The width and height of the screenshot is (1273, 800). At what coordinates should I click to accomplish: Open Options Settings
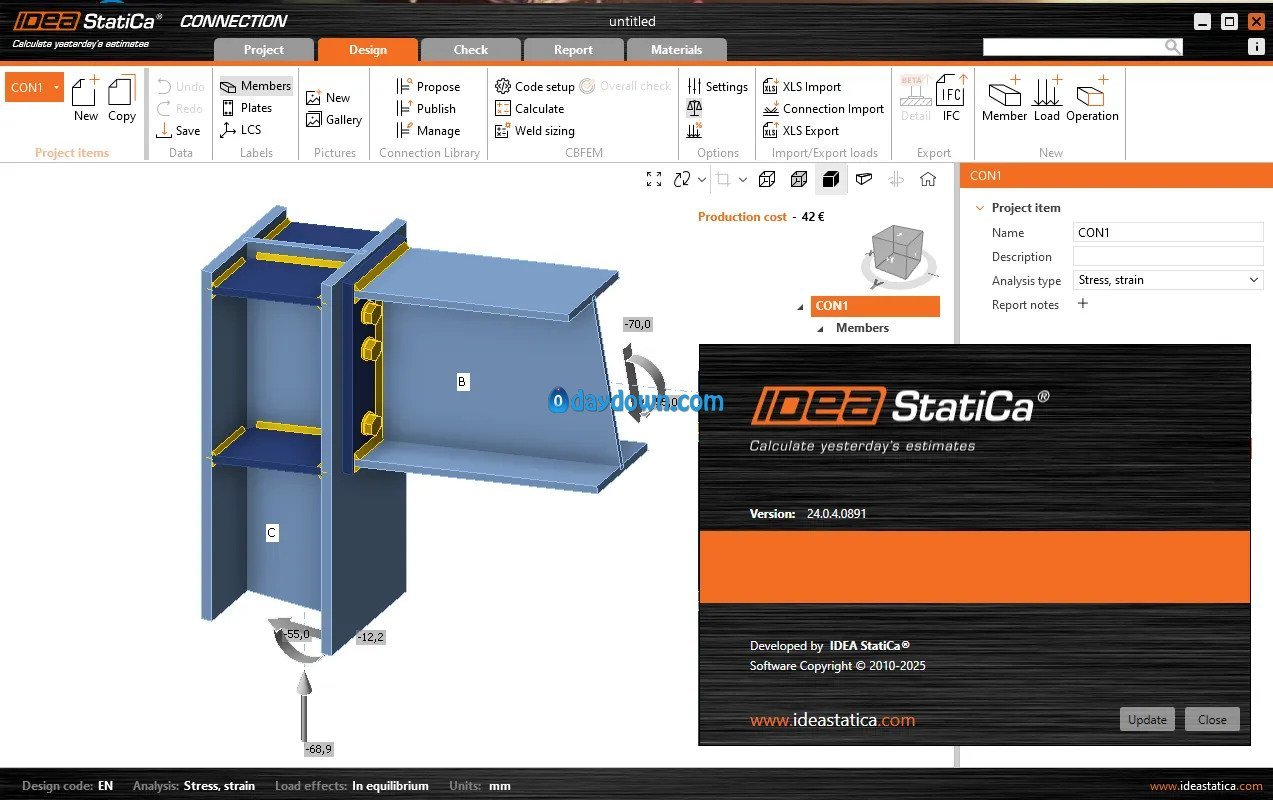click(x=717, y=87)
